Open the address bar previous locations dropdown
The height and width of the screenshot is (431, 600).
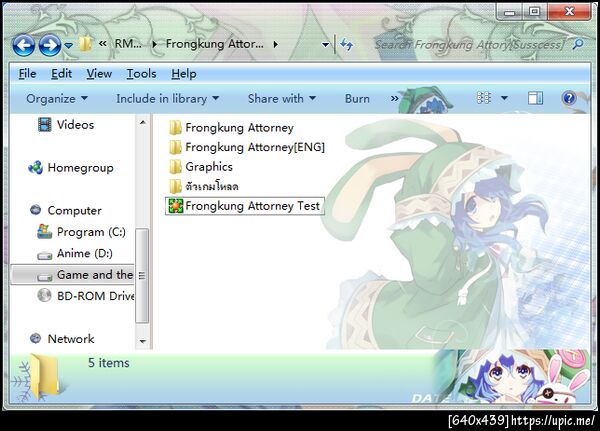pos(325,45)
